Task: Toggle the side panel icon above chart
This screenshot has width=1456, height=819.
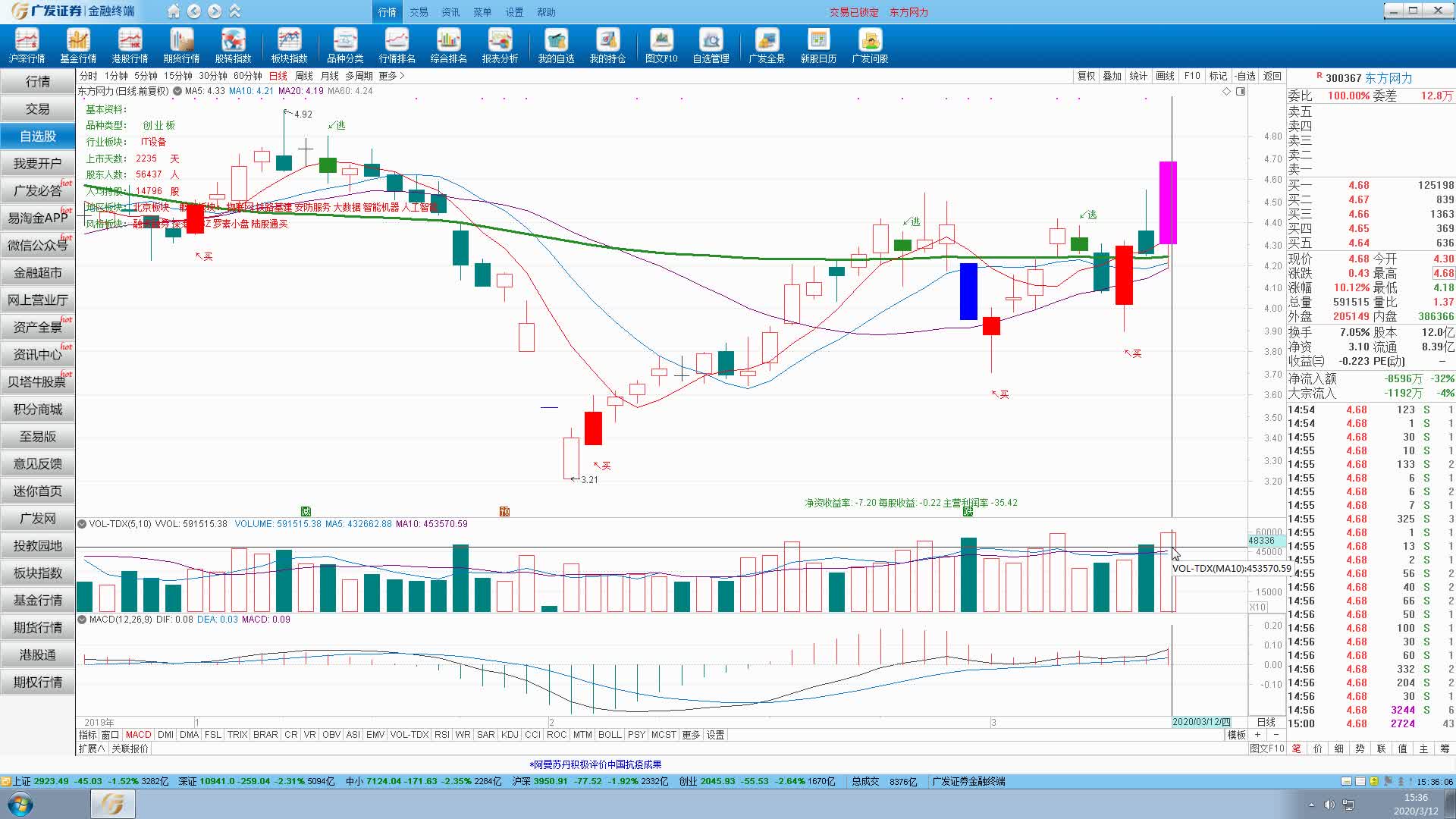Action: click(1241, 91)
